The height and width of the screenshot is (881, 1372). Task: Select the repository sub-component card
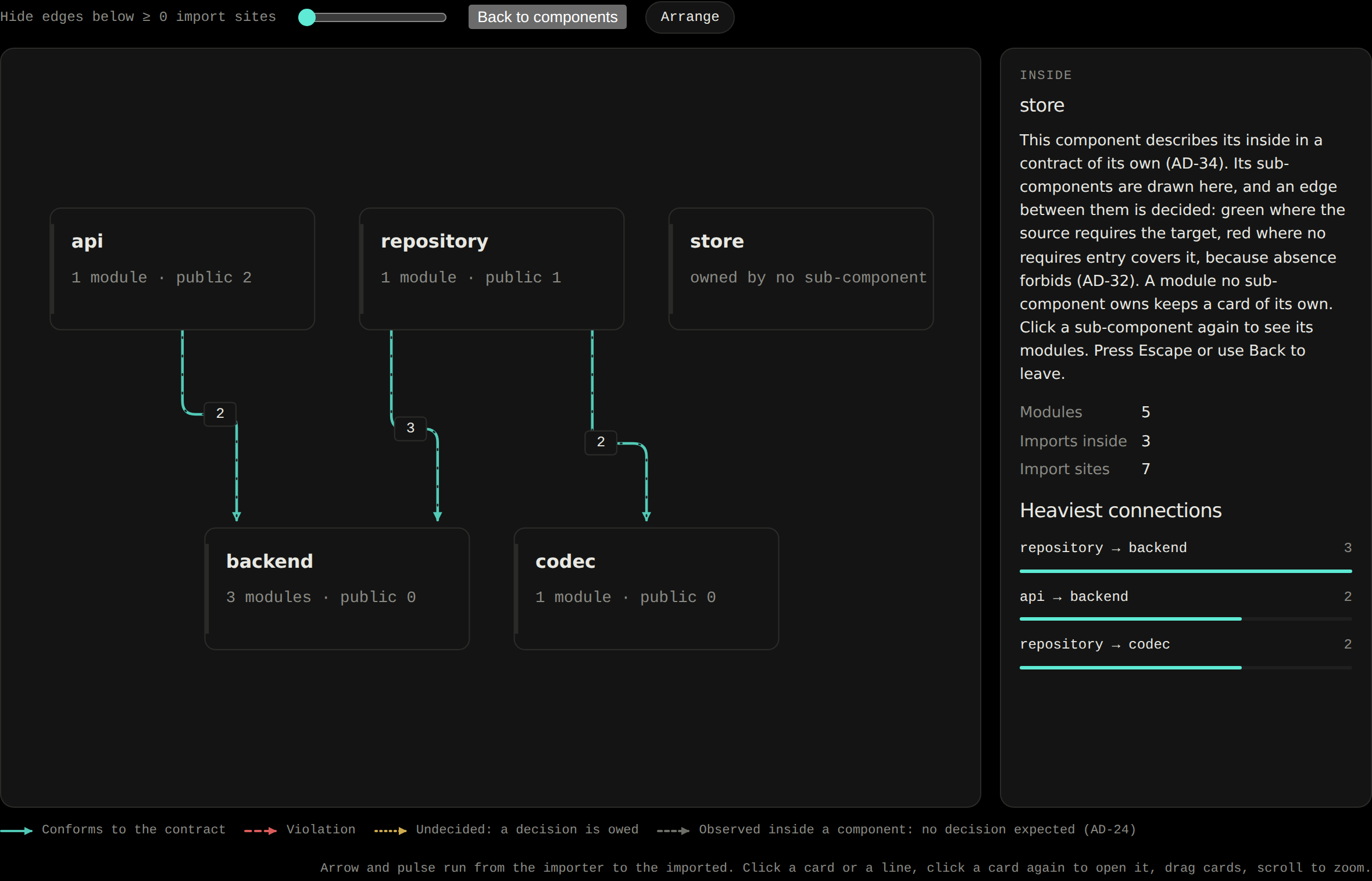tap(491, 269)
